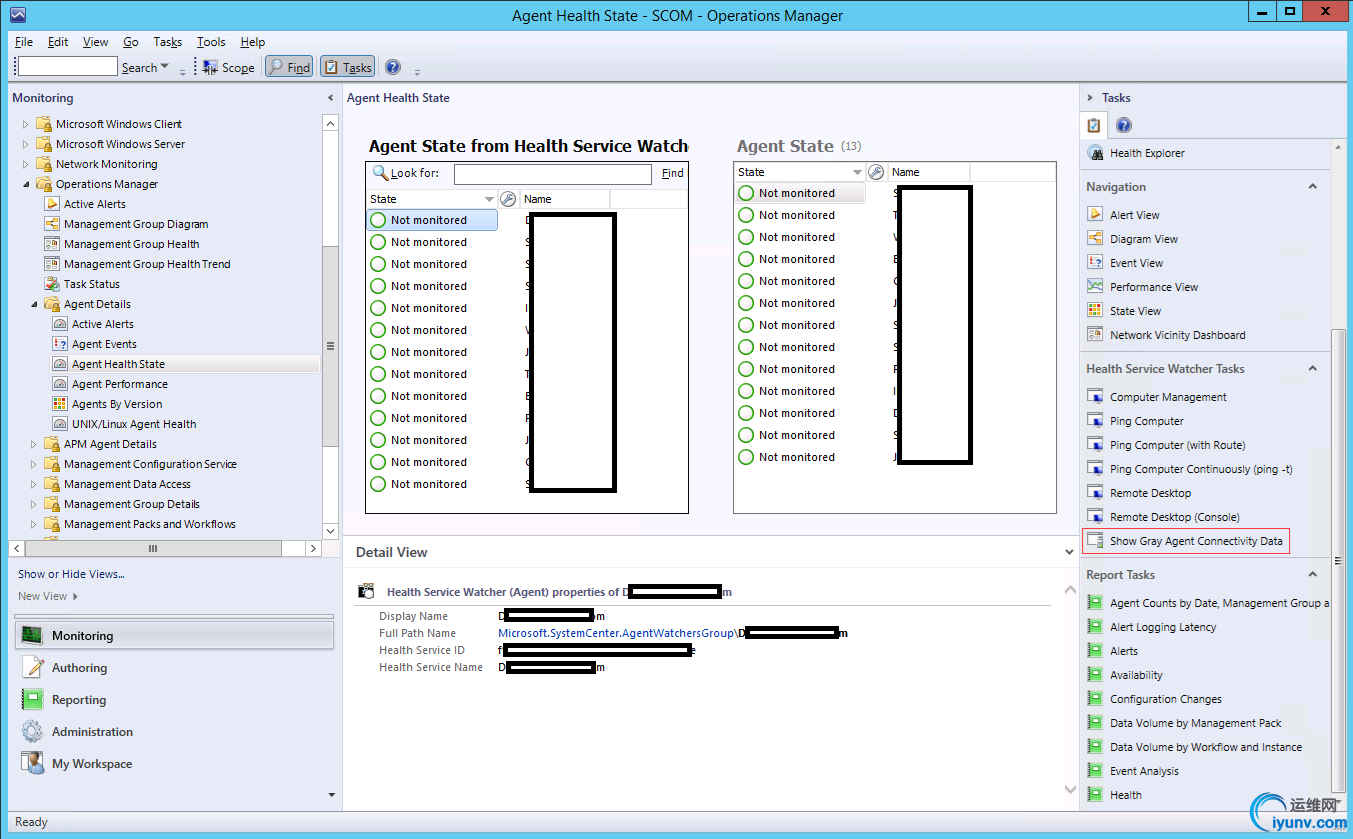Switch to the Administration workspace
This screenshot has height=839, width=1353.
point(92,732)
